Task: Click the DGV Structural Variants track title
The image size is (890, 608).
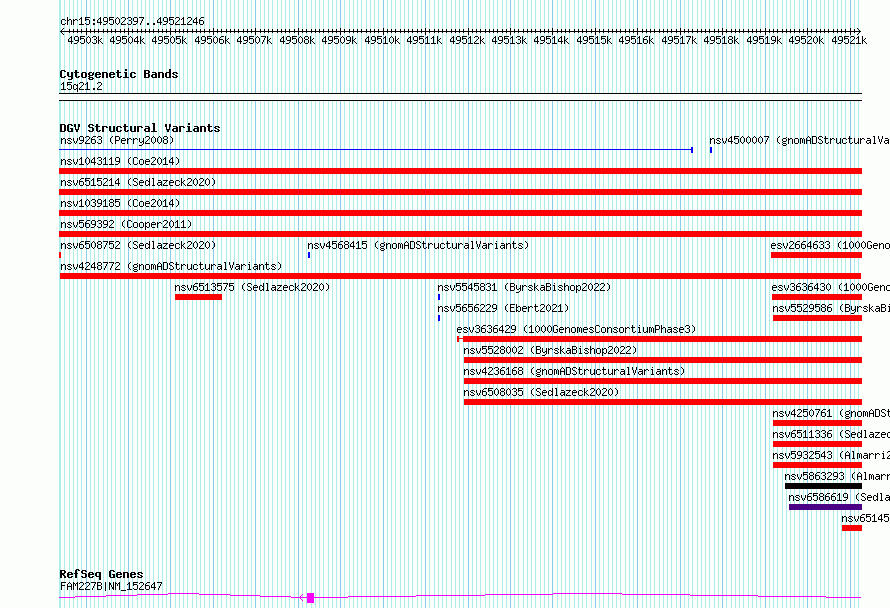Action: [x=140, y=128]
